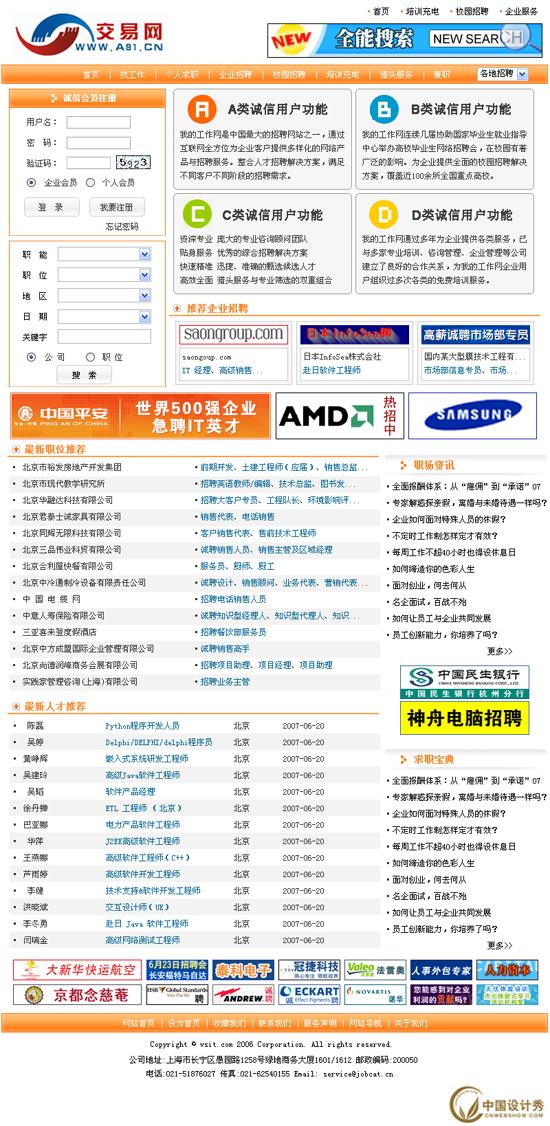This screenshot has height=1126, width=550.
Task: Open the 神舟电脑招聘 yellow banner
Action: pos(465,717)
